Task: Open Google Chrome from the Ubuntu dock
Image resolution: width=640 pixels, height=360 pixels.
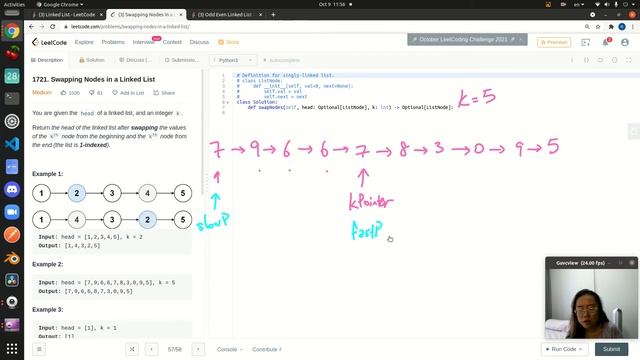Action: point(12,31)
